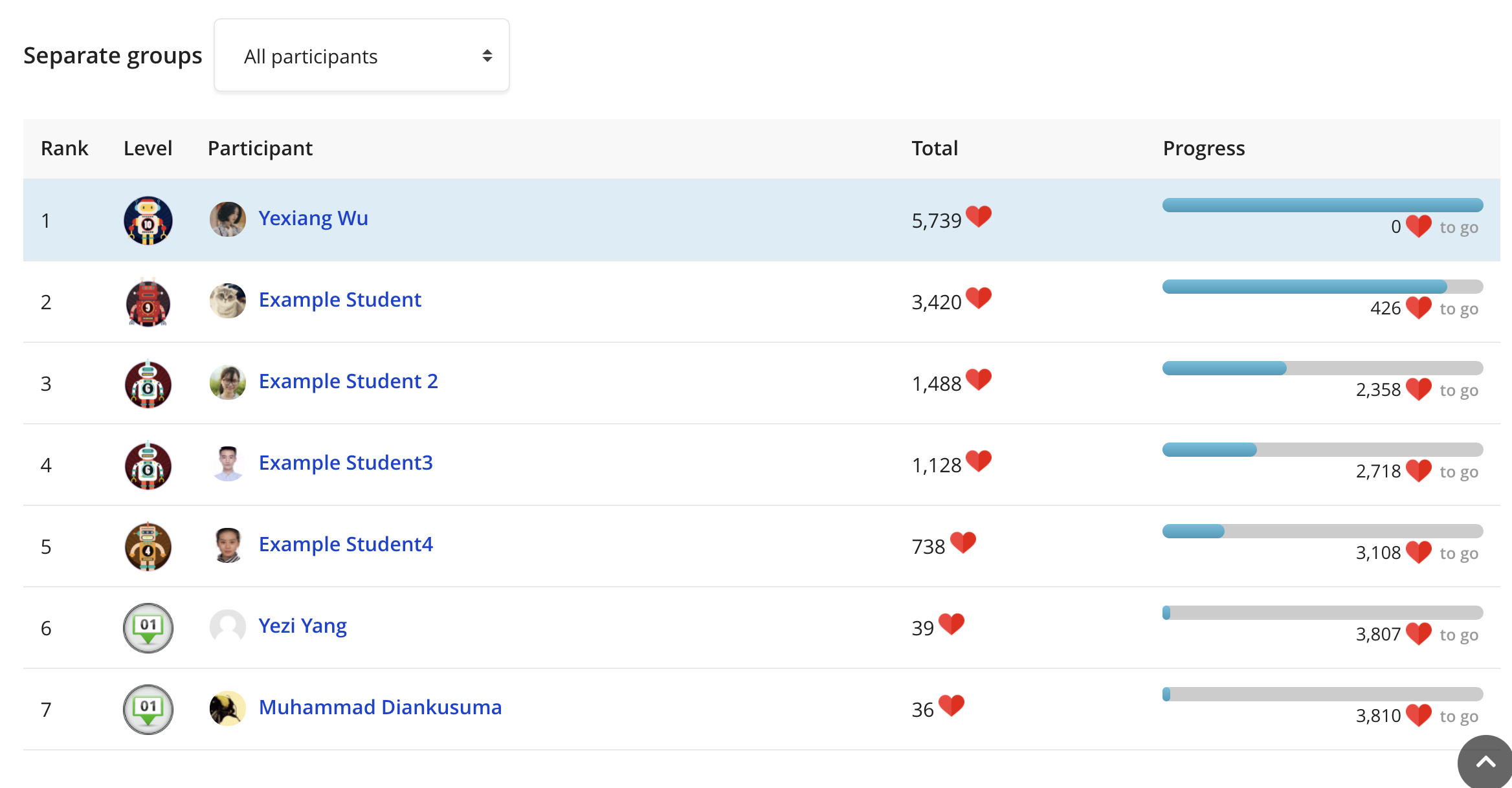
Task: Click Yezi Yang's progress bar
Action: pos(1322,613)
